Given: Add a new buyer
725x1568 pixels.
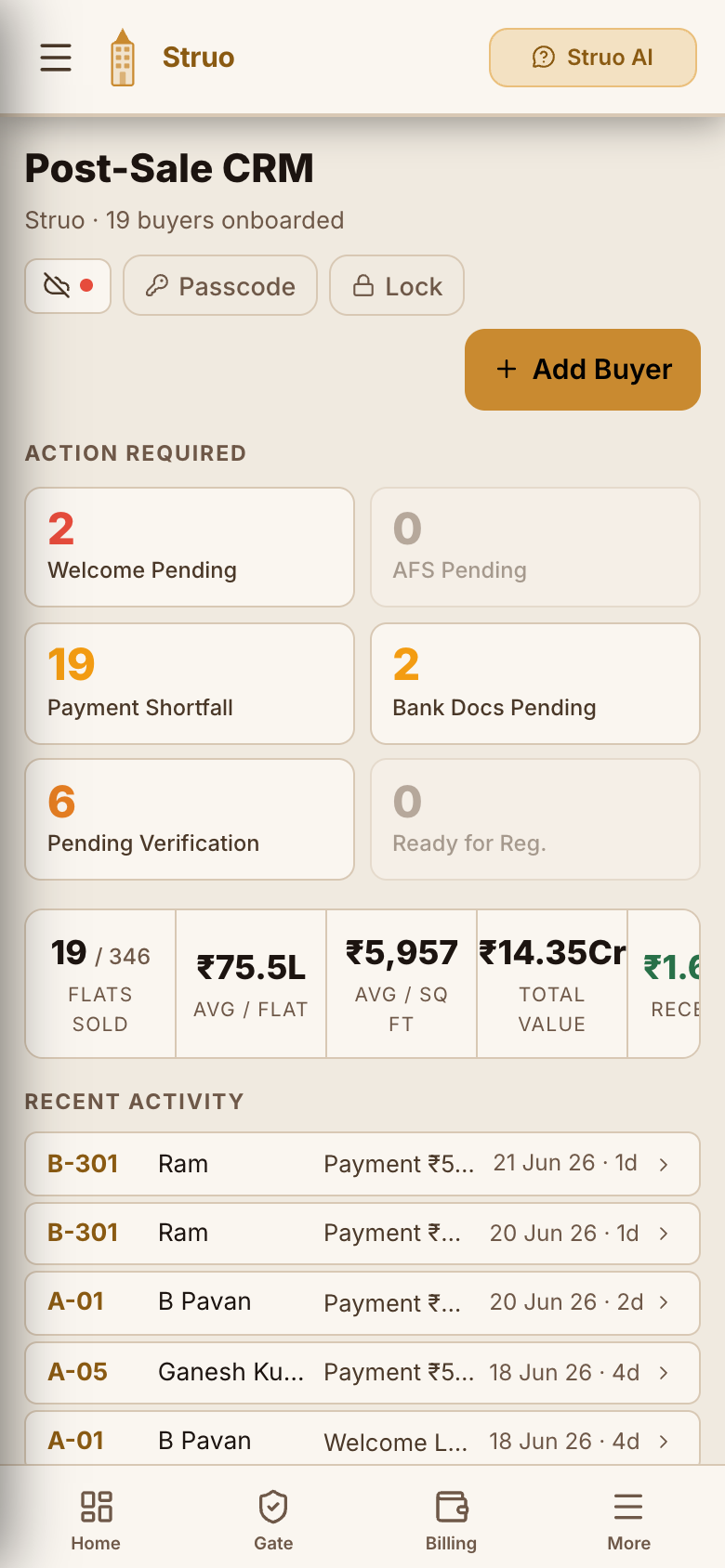Looking at the screenshot, I should click(x=583, y=370).
